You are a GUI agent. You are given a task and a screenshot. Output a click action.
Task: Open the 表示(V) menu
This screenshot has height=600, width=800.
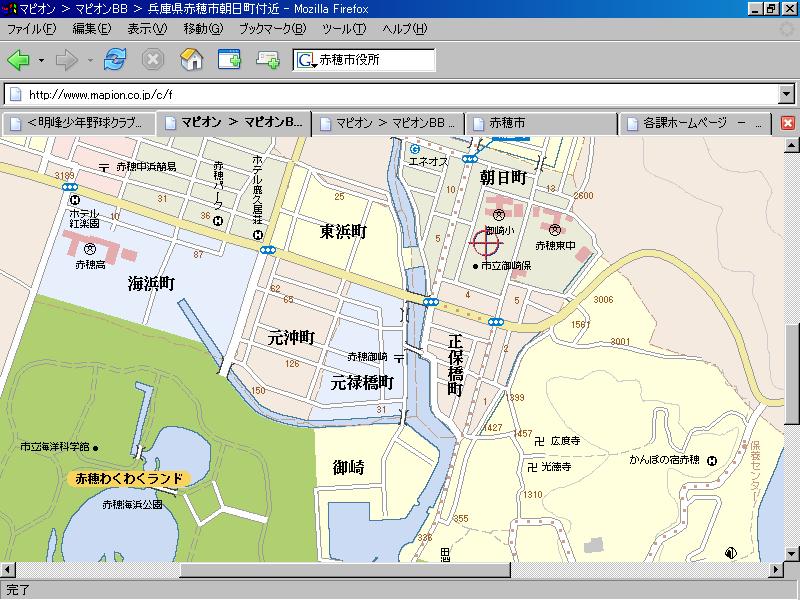click(x=147, y=29)
